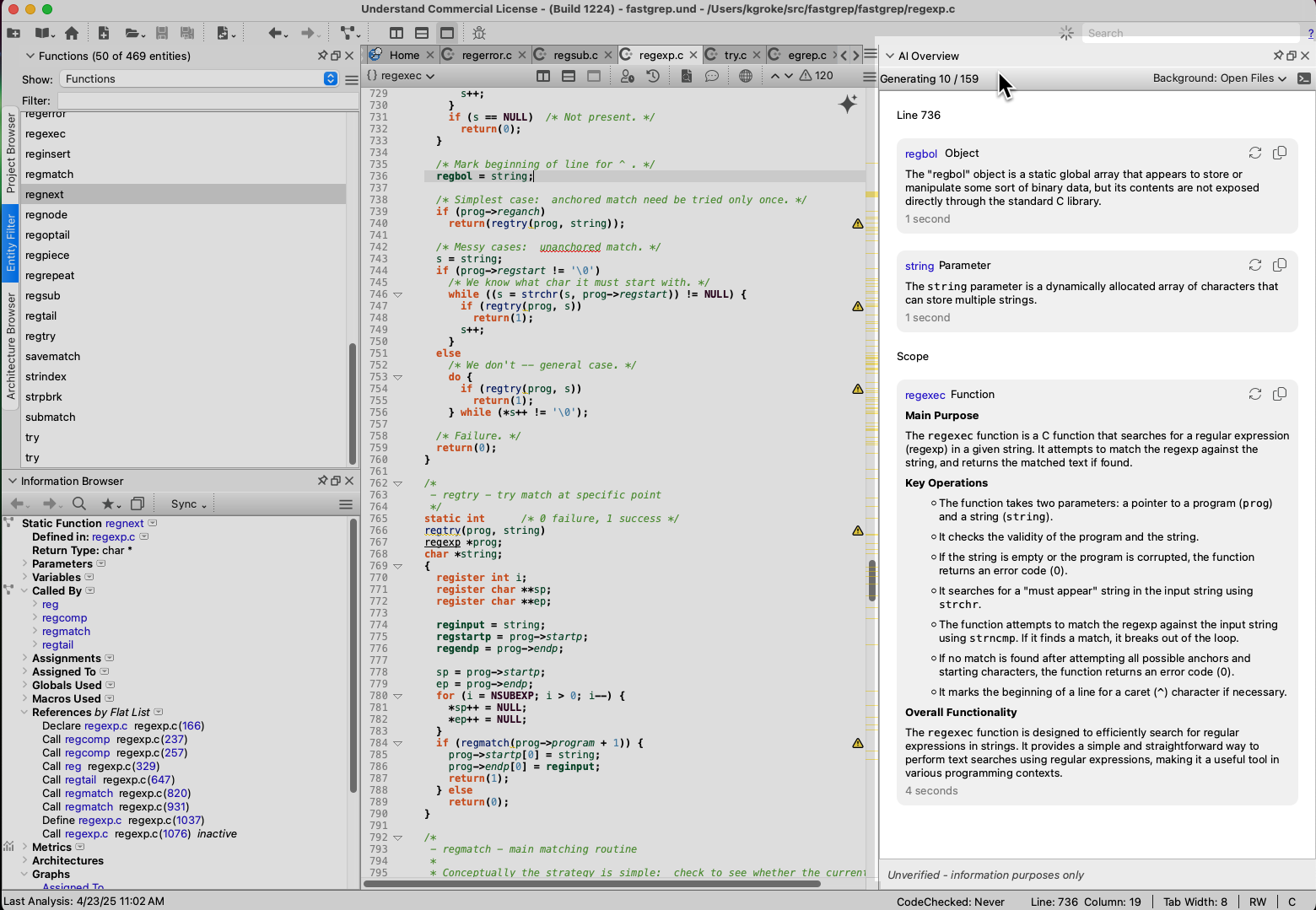Viewport: 1316px width, 910px height.
Task: Copy the regexec function AI overview
Action: (1280, 394)
